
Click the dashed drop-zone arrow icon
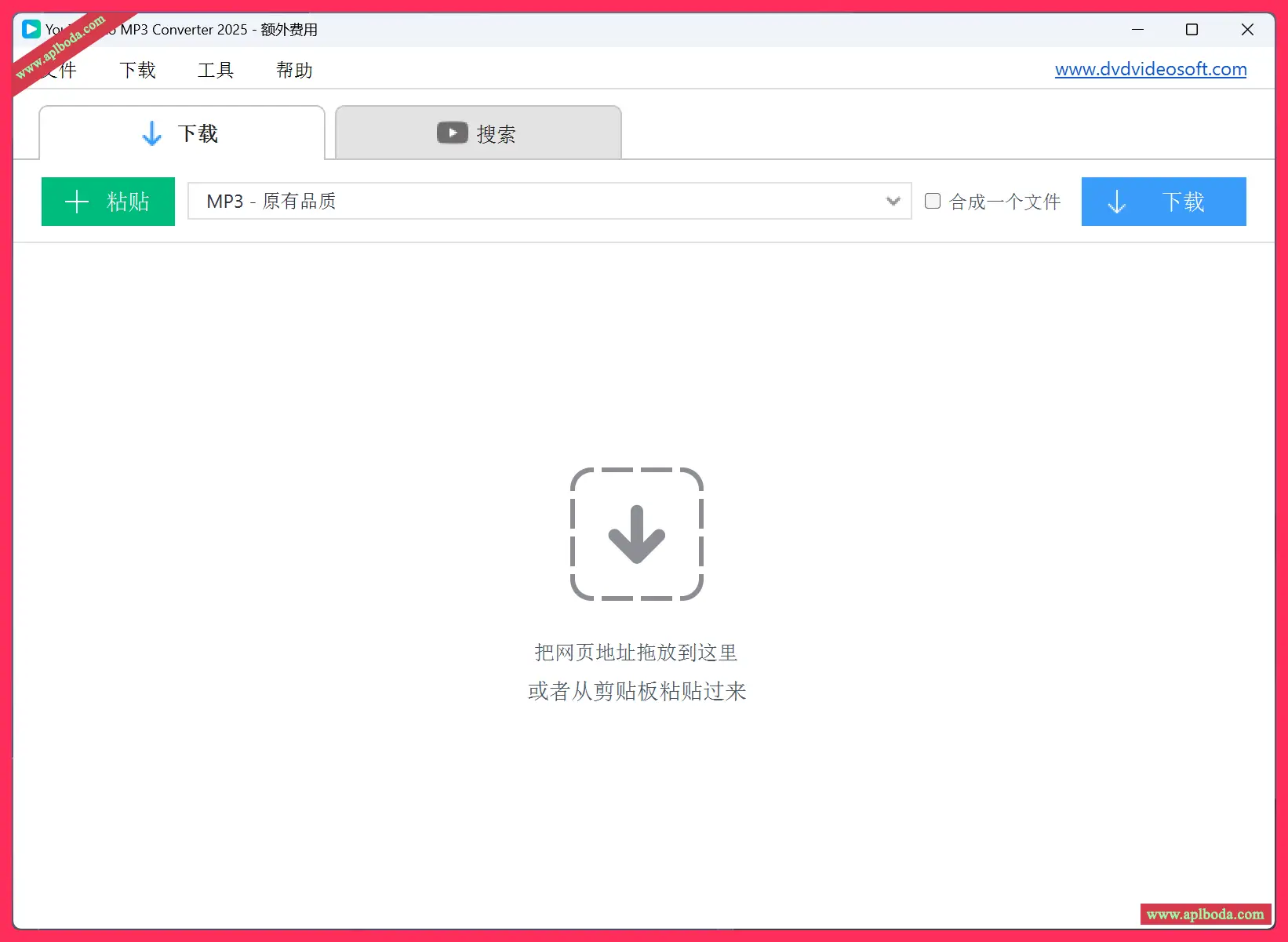coord(636,534)
